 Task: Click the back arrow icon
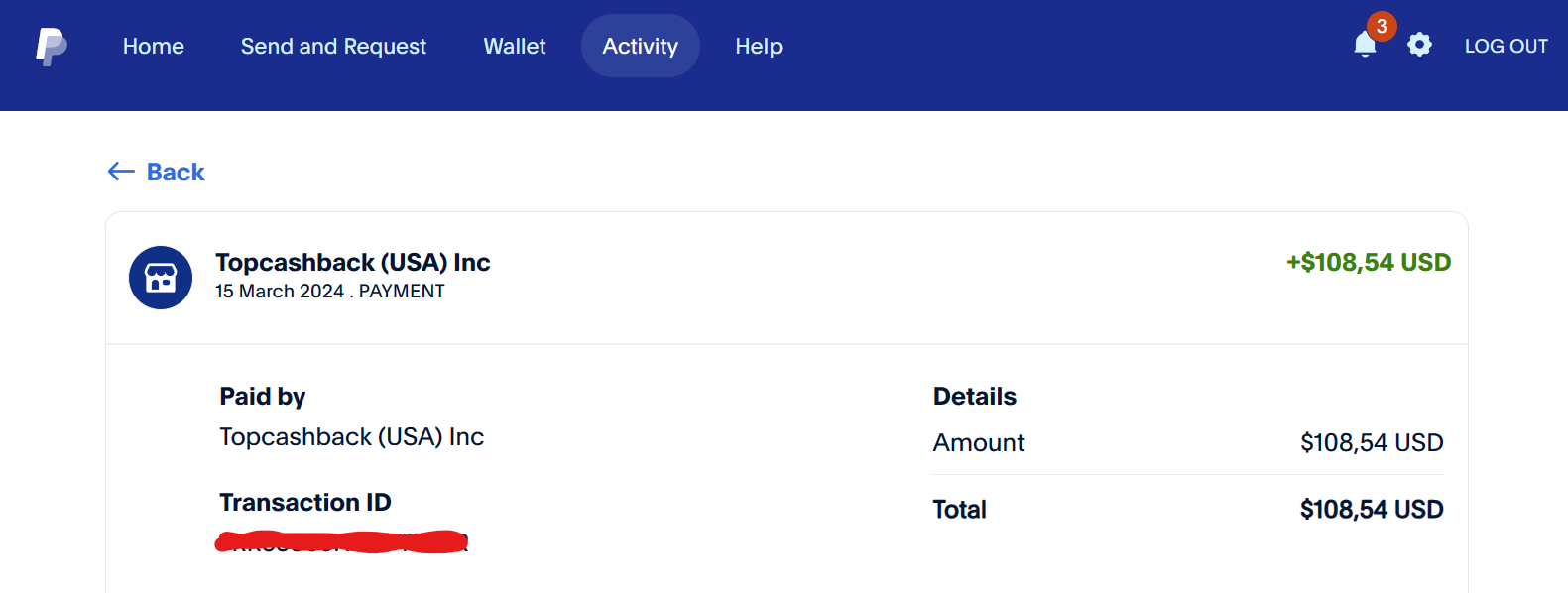[121, 172]
